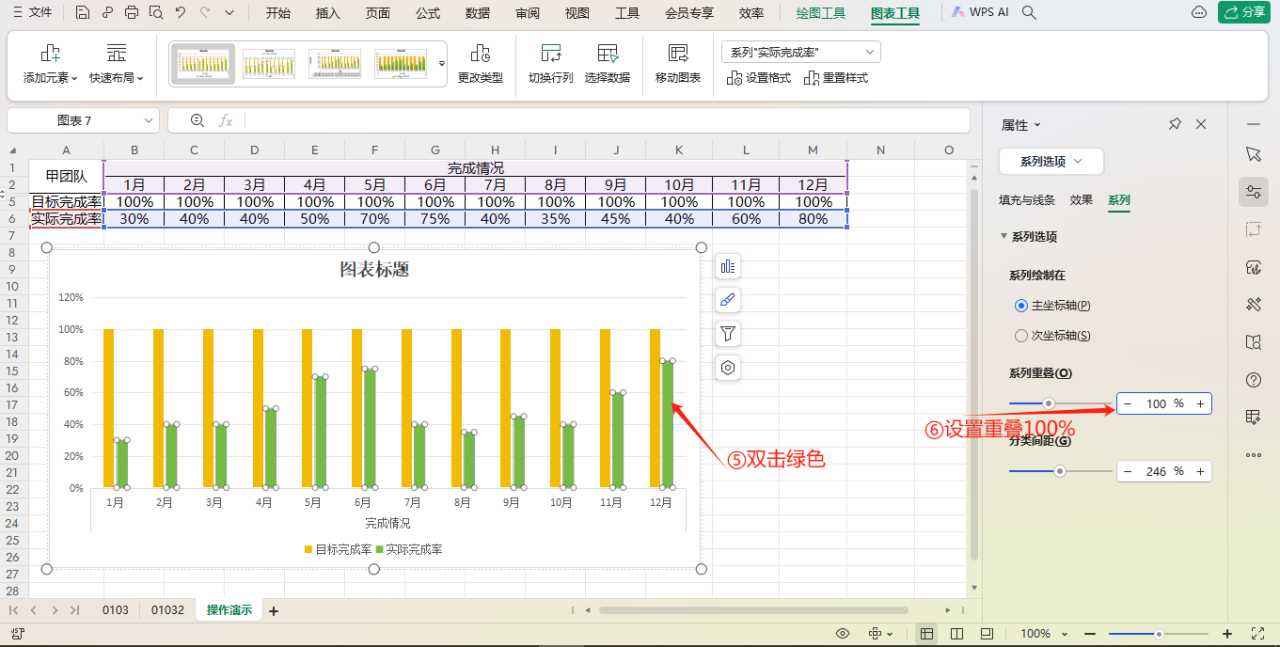The image size is (1280, 647).
Task: Click the 分享 (Share) button
Action: coord(1244,13)
